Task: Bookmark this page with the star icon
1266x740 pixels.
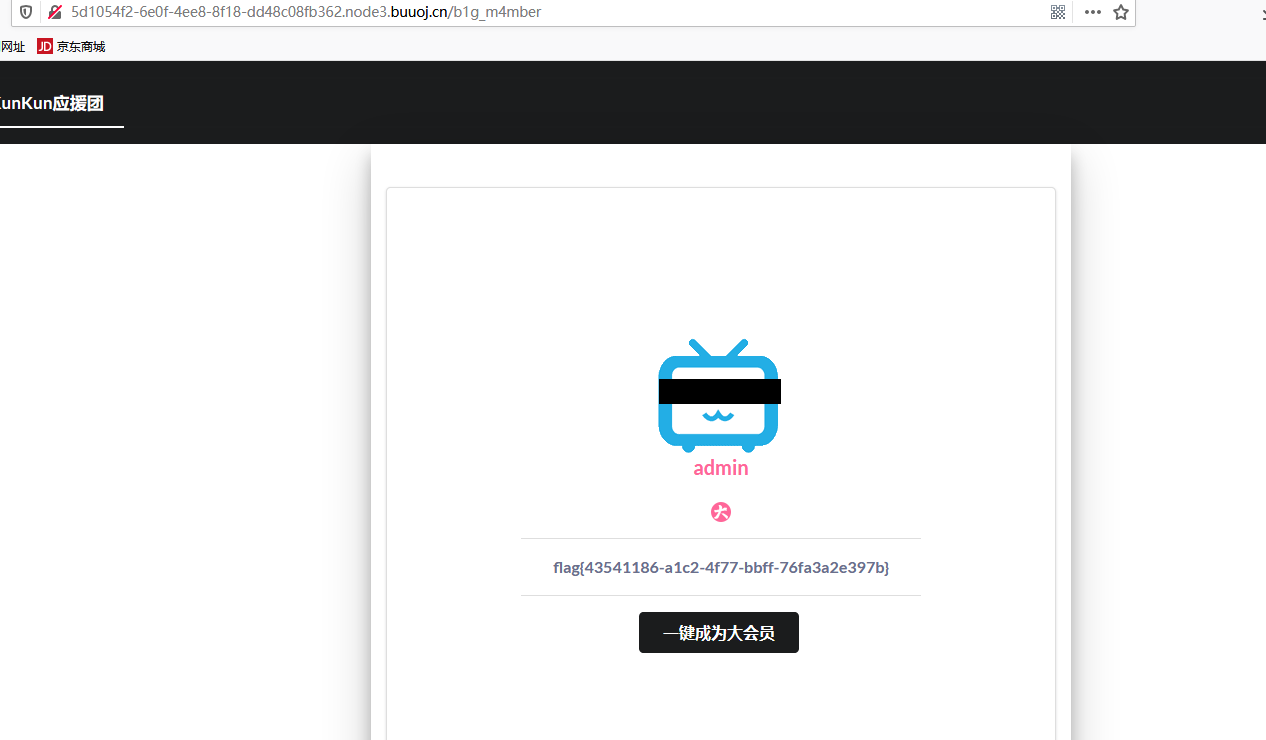Action: click(x=1121, y=12)
